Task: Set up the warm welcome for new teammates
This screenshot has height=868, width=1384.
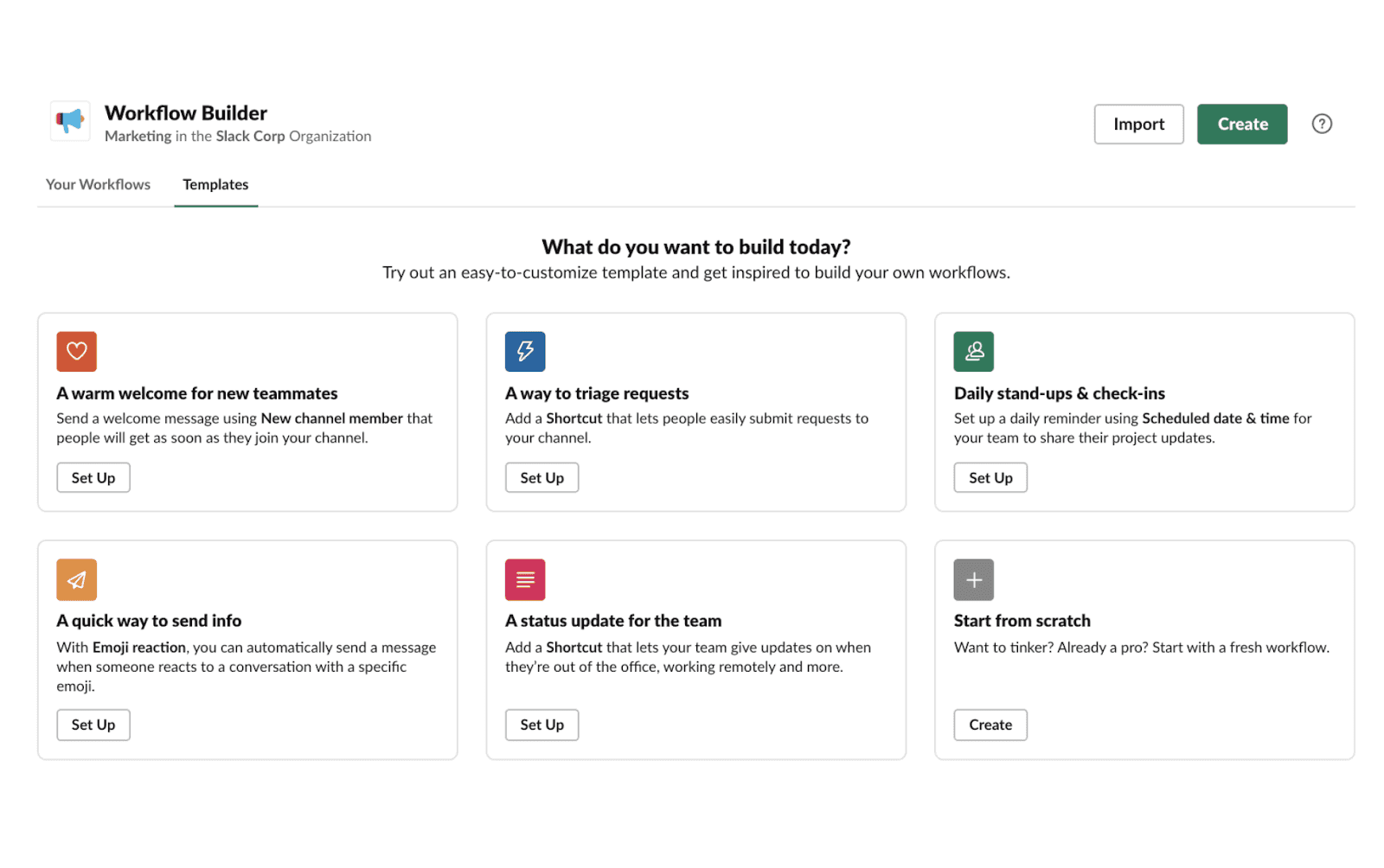Action: coord(93,477)
